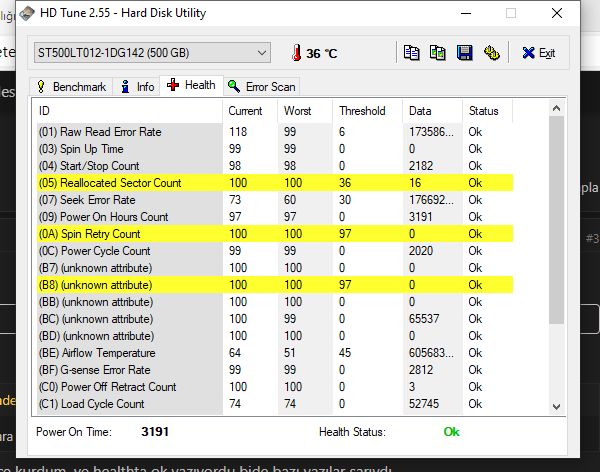
Task: Select the Seek Error Rate row
Action: (x=275, y=200)
